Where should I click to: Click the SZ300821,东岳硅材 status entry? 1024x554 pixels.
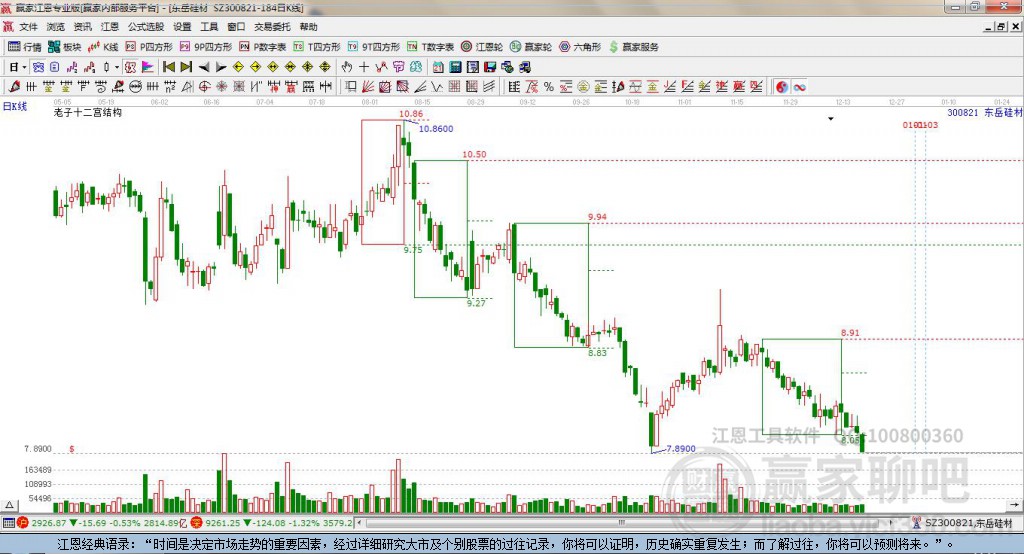tap(968, 523)
